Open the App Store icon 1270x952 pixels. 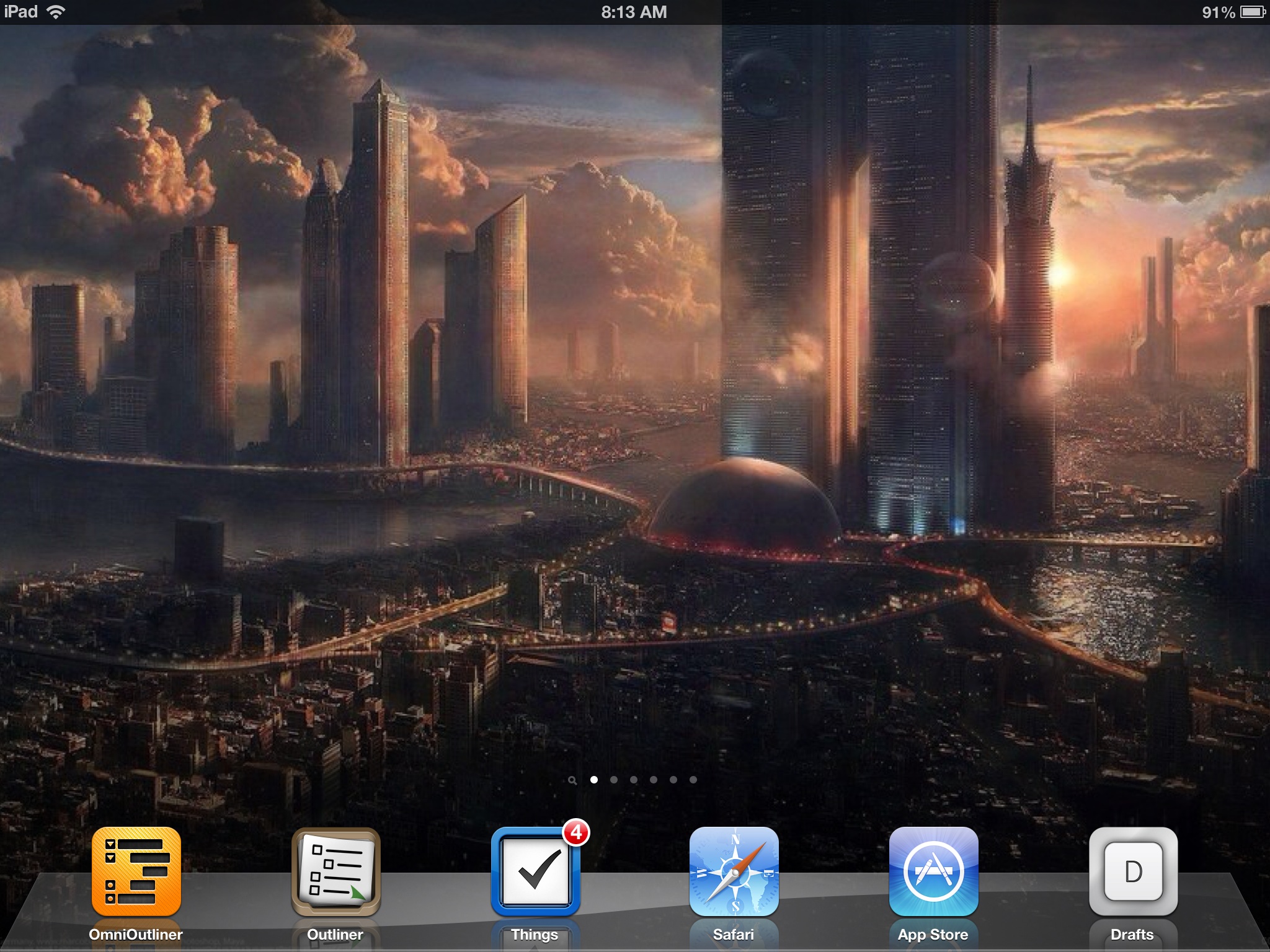click(x=933, y=871)
